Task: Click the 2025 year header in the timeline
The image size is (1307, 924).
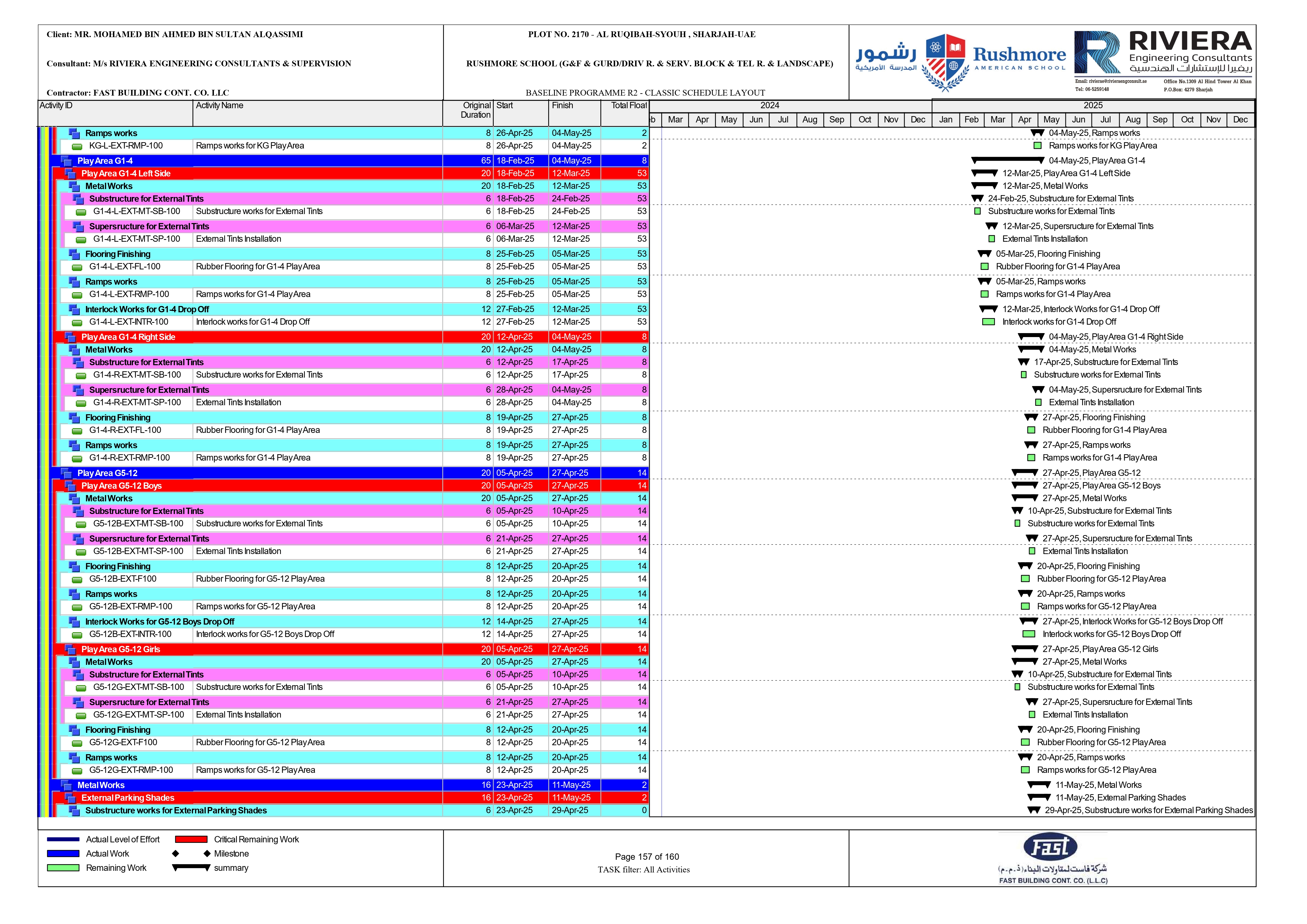Action: [1093, 106]
